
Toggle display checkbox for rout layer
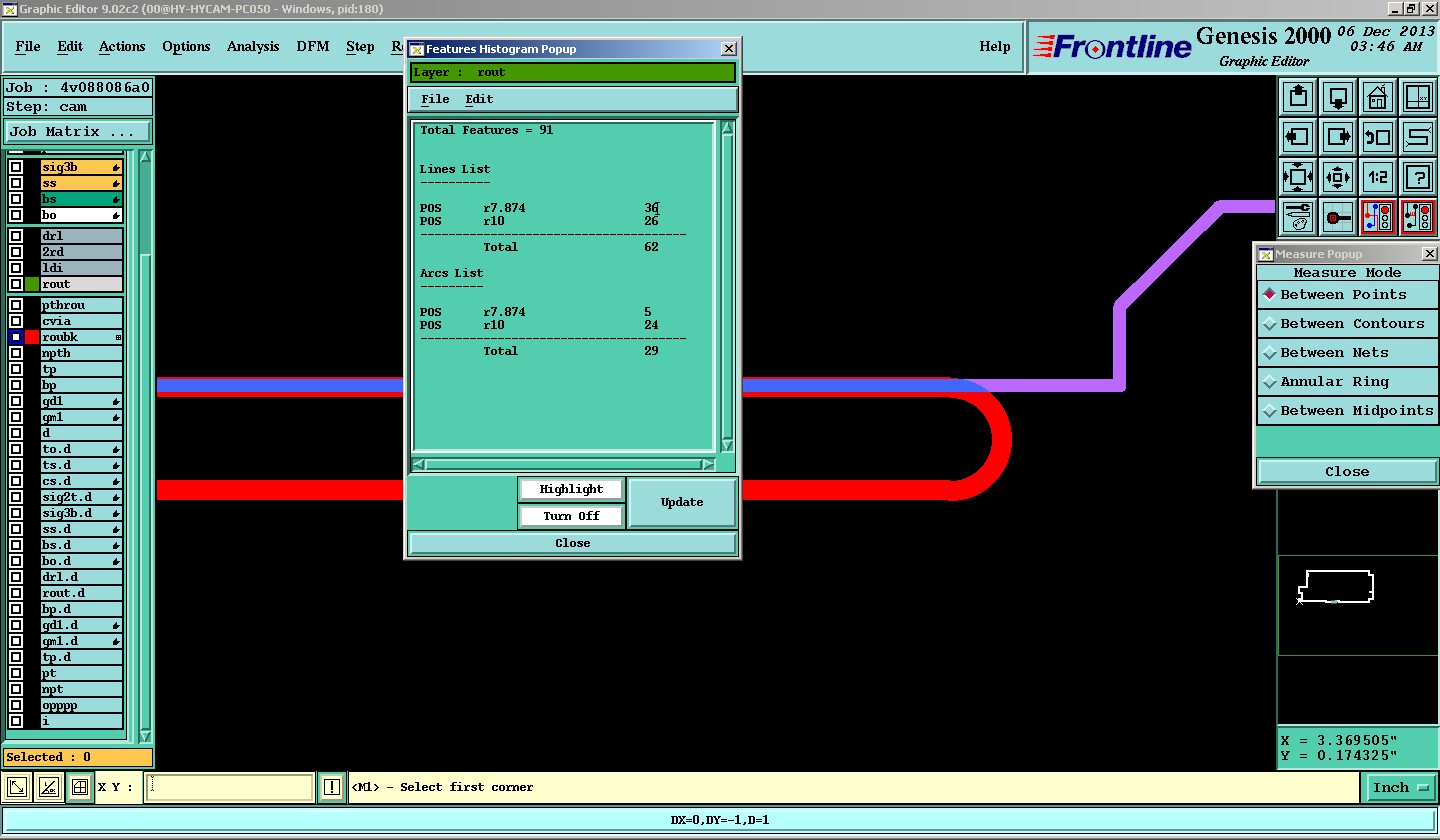click(x=16, y=284)
